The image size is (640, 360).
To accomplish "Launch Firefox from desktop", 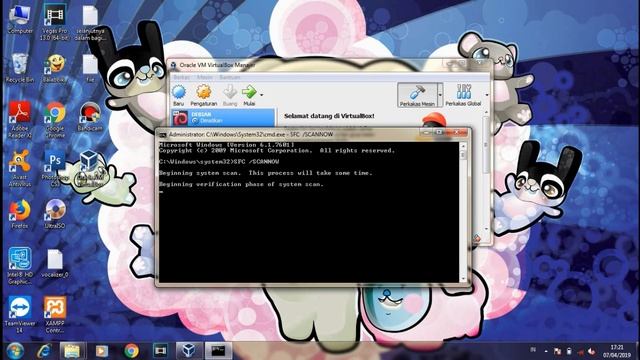I will 20,213.
